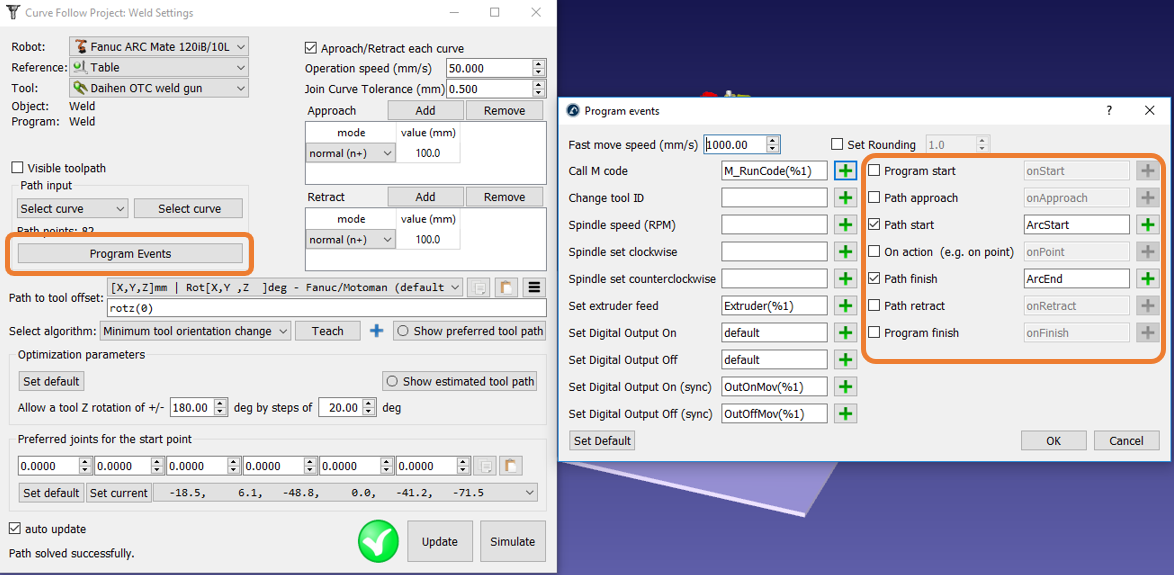Open the hamburger menu for path tool offset

click(x=534, y=288)
